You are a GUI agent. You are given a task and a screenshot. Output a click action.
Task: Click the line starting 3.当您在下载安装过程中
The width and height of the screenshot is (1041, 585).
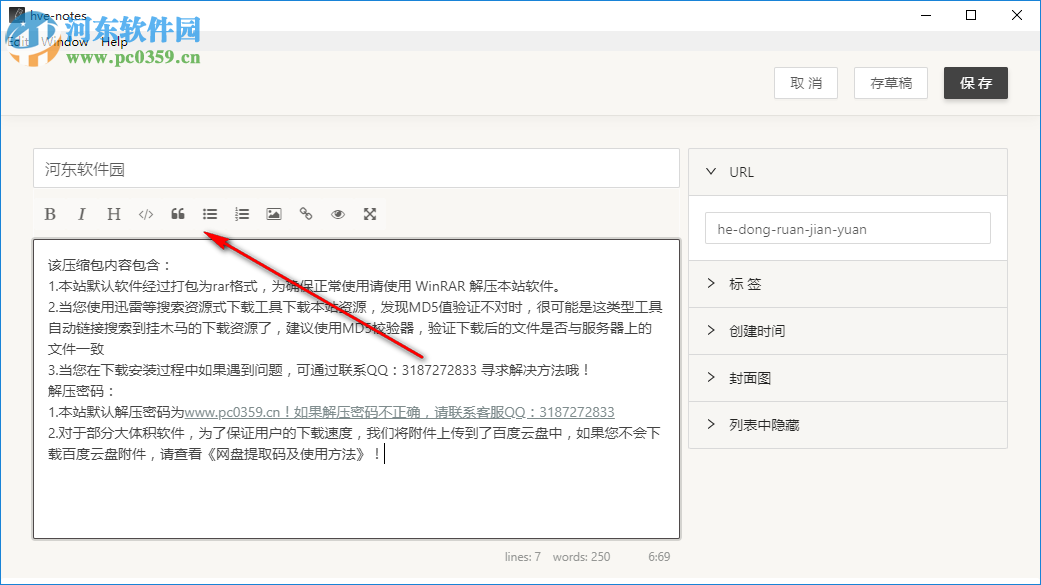tap(319, 370)
